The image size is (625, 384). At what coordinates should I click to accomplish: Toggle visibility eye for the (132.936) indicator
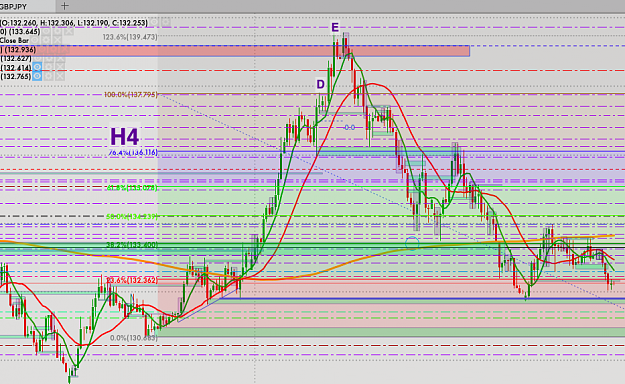(x=42, y=49)
